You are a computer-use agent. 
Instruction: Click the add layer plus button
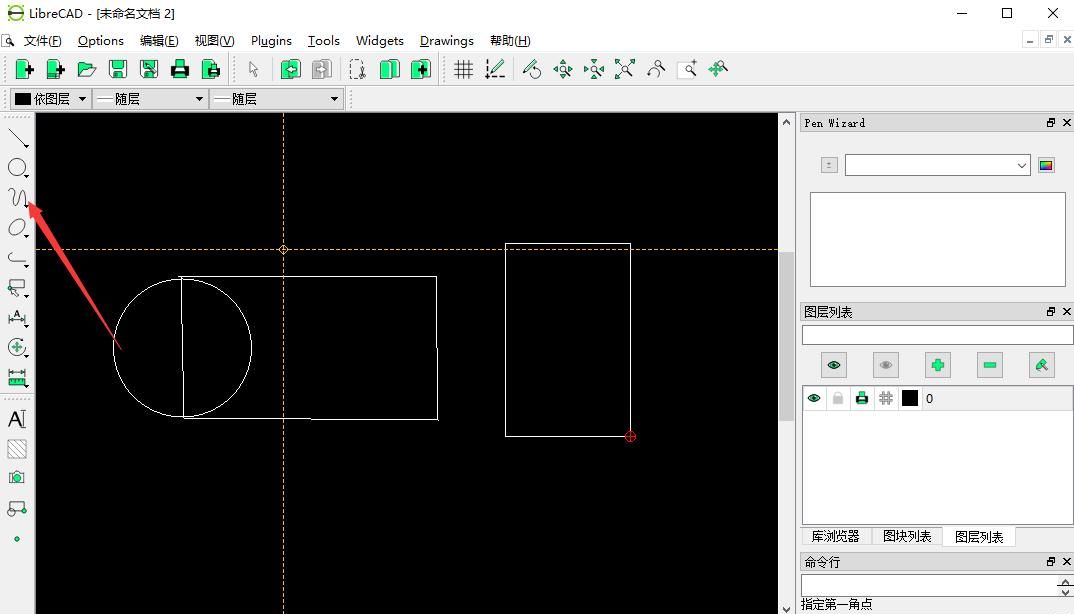pos(937,365)
